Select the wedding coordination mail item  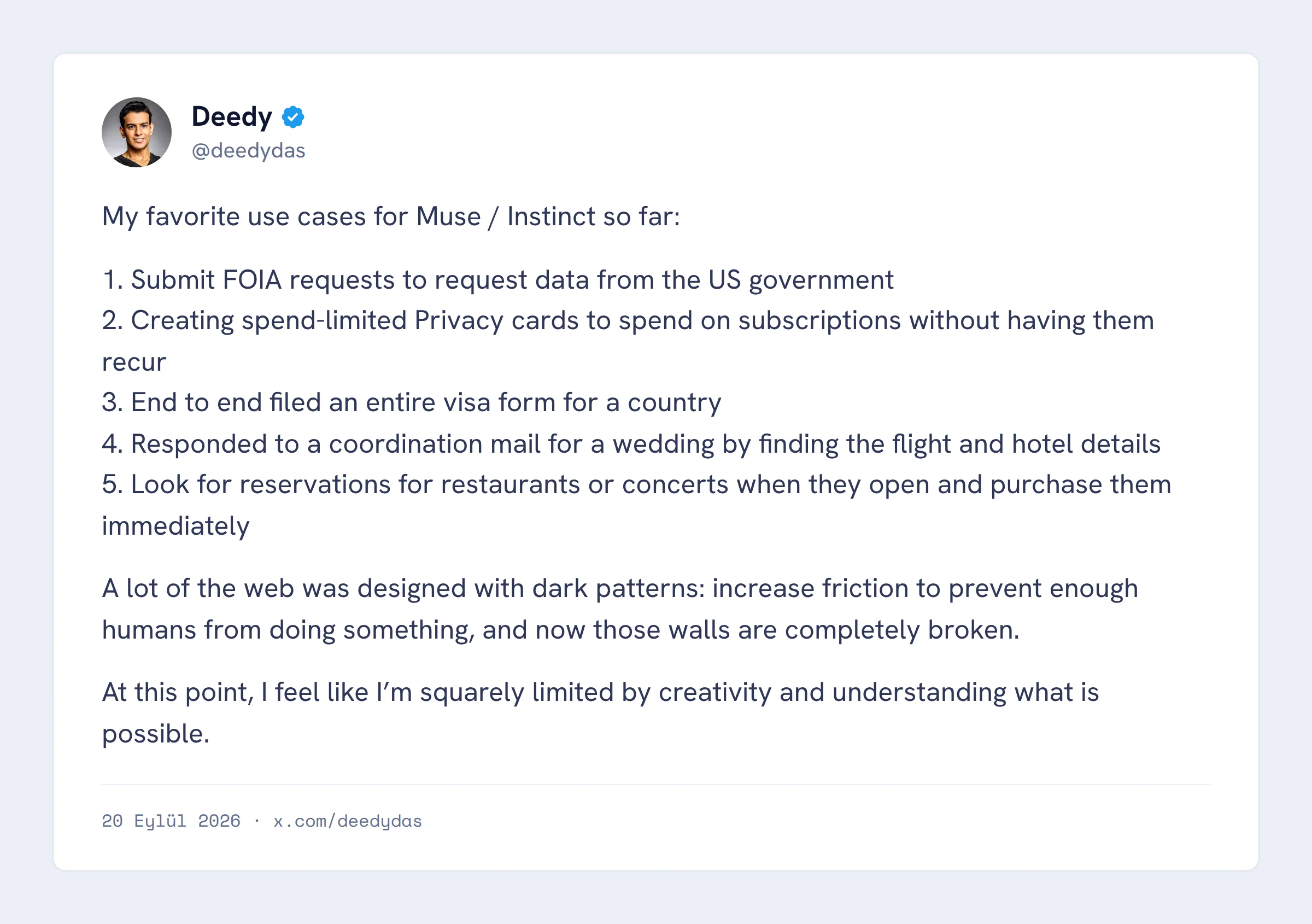(x=631, y=445)
